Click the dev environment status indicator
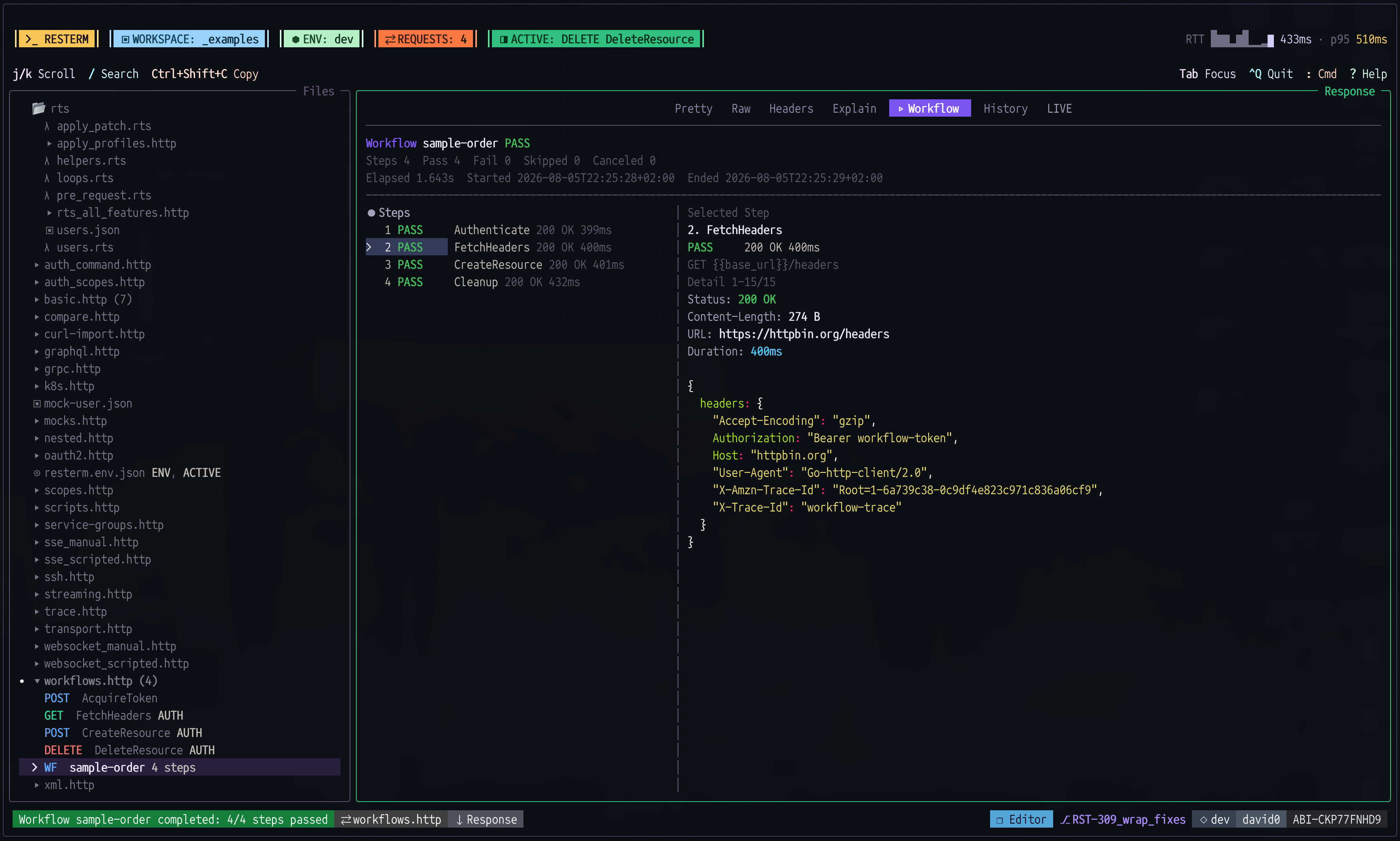 tap(1214, 819)
